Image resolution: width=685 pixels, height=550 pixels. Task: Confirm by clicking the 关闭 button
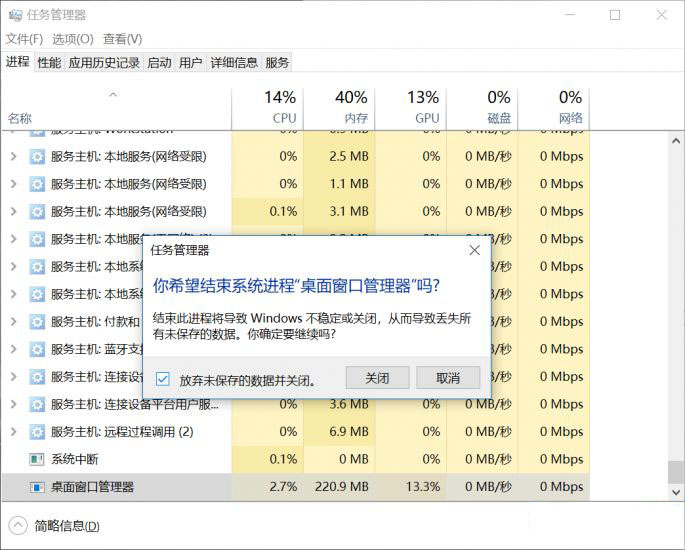pos(377,378)
